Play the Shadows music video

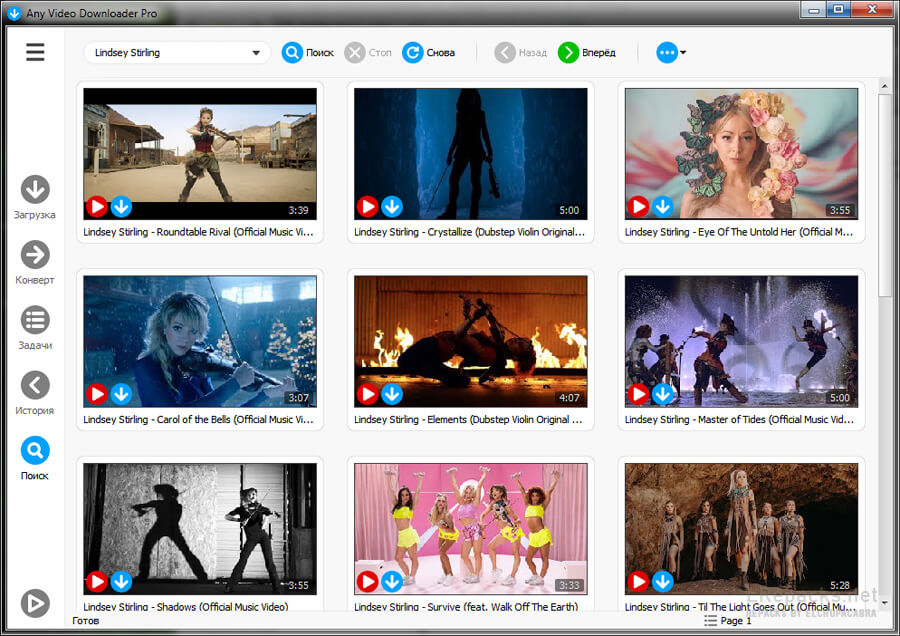[96, 581]
